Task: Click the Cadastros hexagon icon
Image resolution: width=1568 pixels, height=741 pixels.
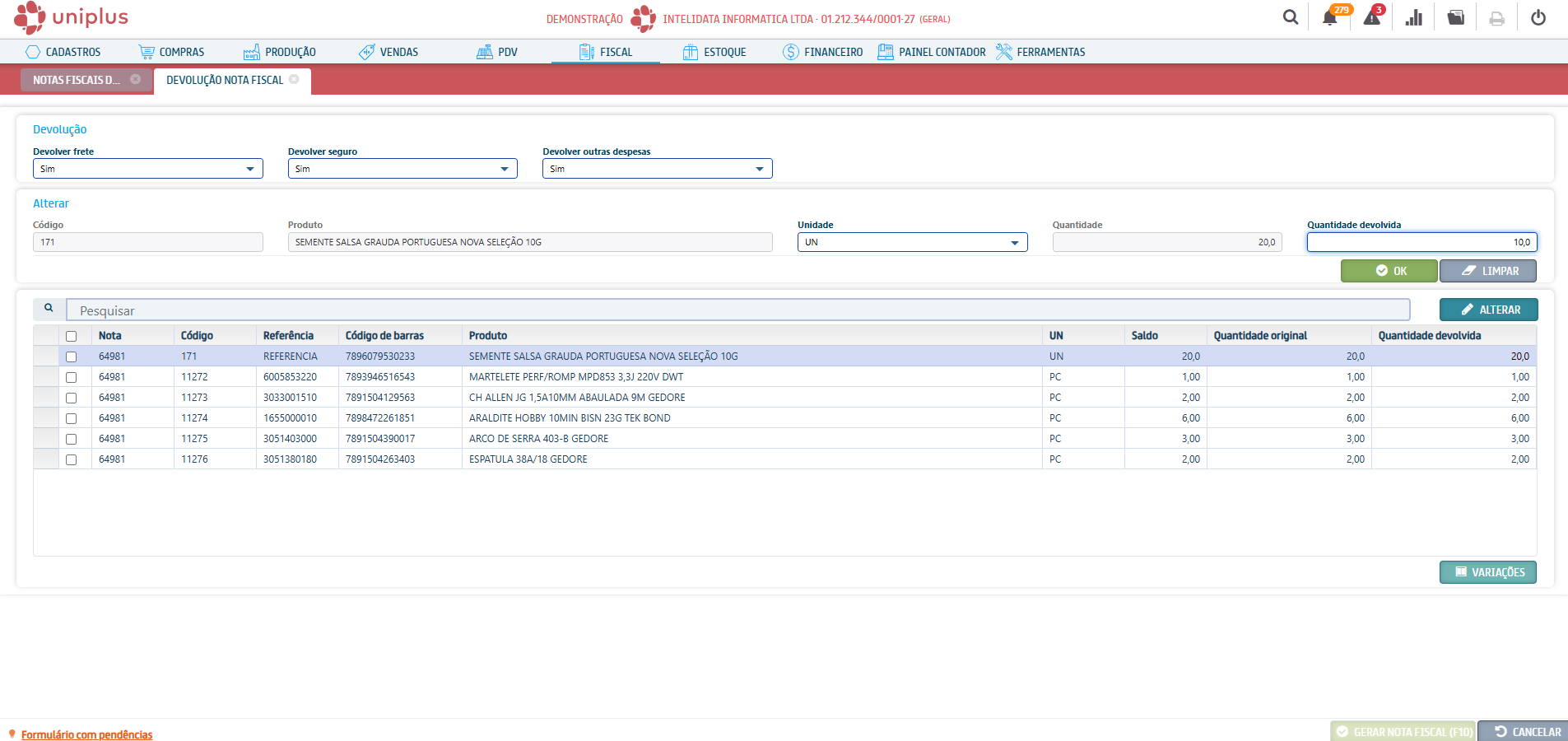Action: pyautogui.click(x=33, y=52)
